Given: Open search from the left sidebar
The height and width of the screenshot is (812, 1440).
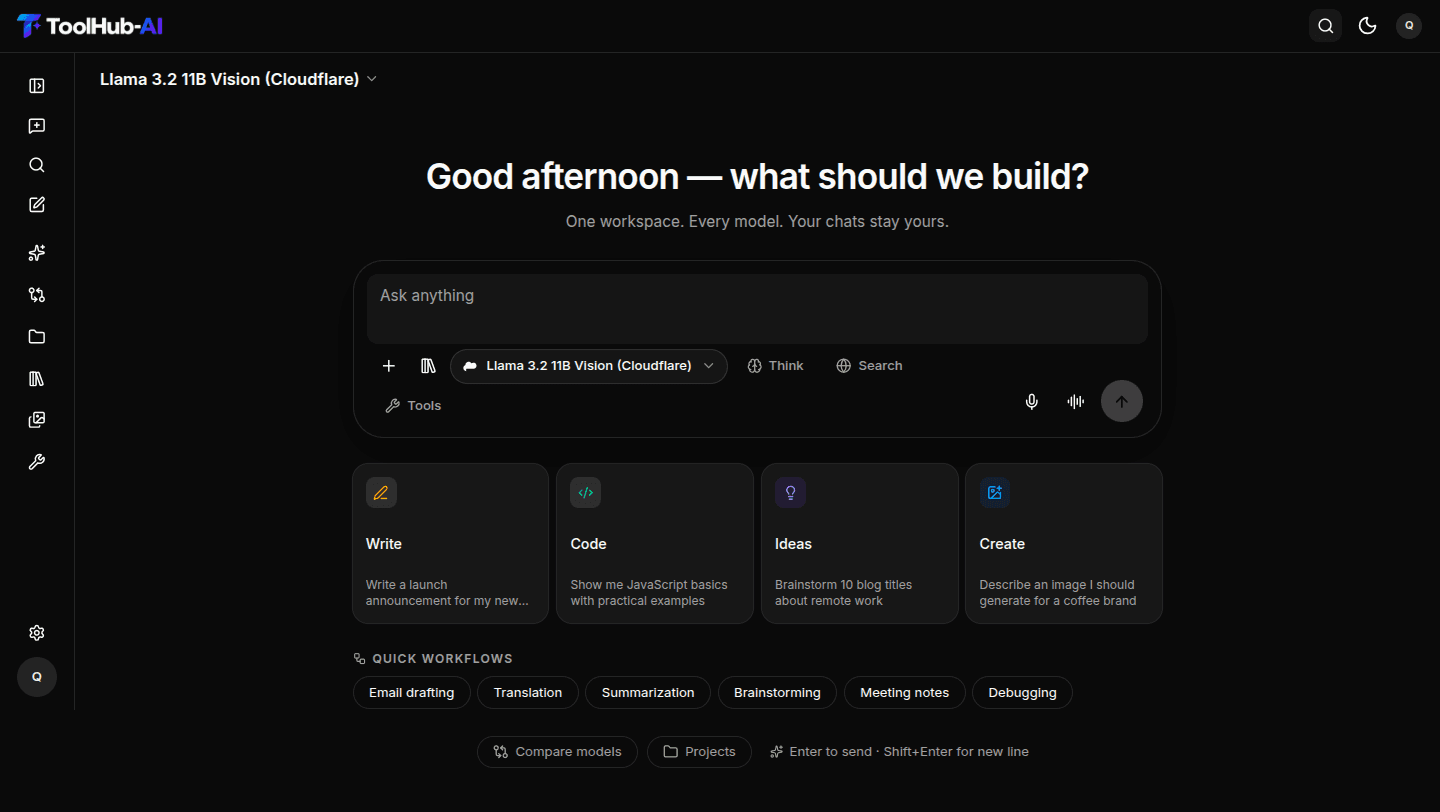Looking at the screenshot, I should point(37,165).
